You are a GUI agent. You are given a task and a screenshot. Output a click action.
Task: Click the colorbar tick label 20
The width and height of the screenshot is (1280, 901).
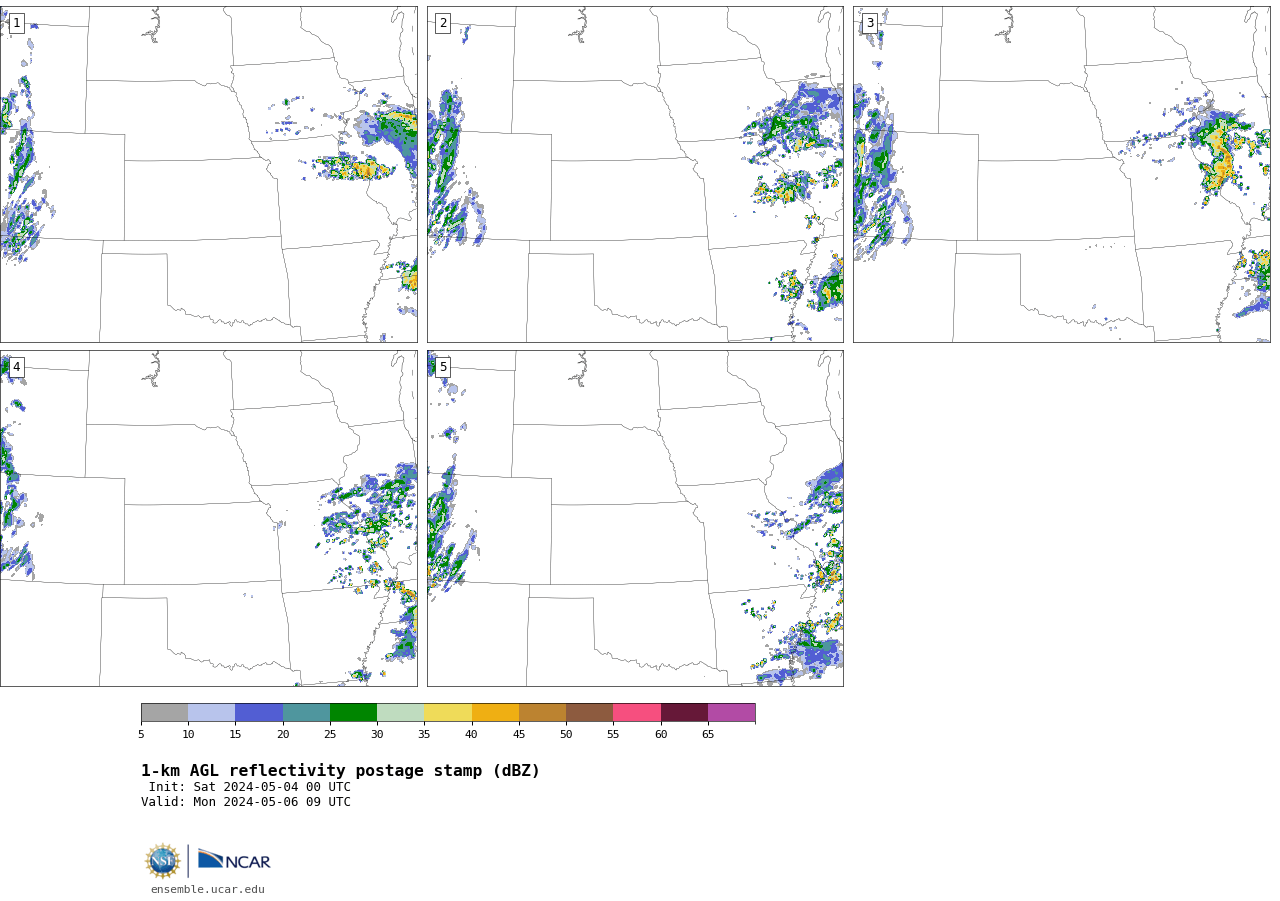(283, 735)
